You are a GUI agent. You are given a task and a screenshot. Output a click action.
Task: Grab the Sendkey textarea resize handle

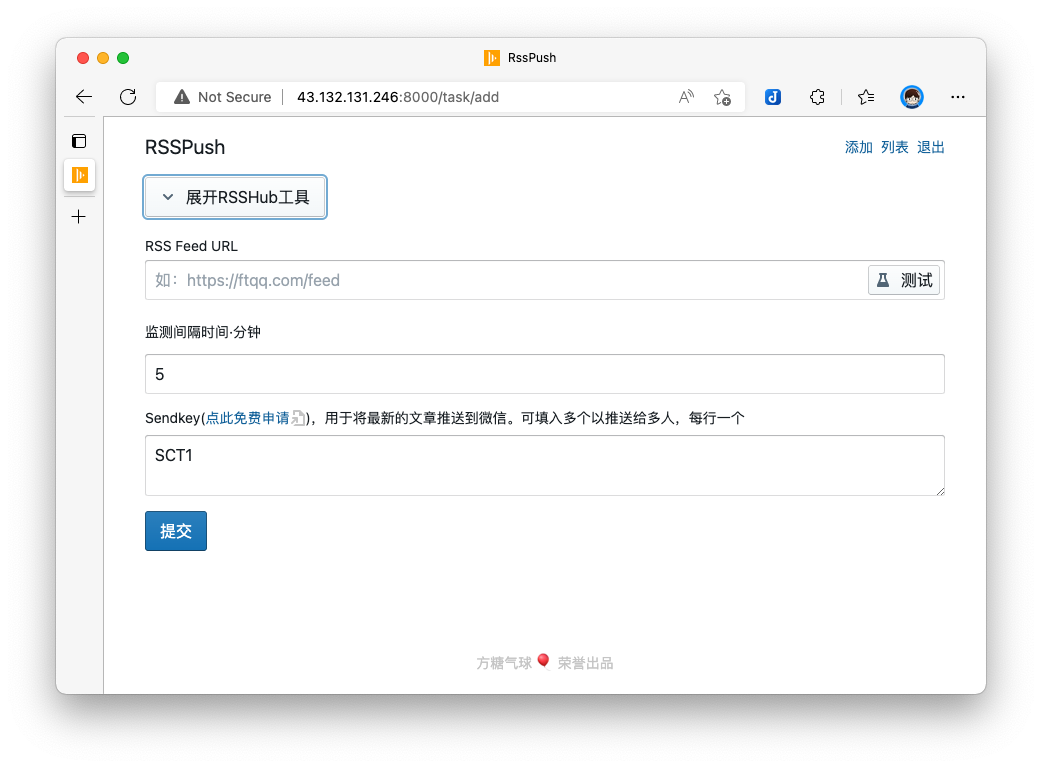(940, 492)
